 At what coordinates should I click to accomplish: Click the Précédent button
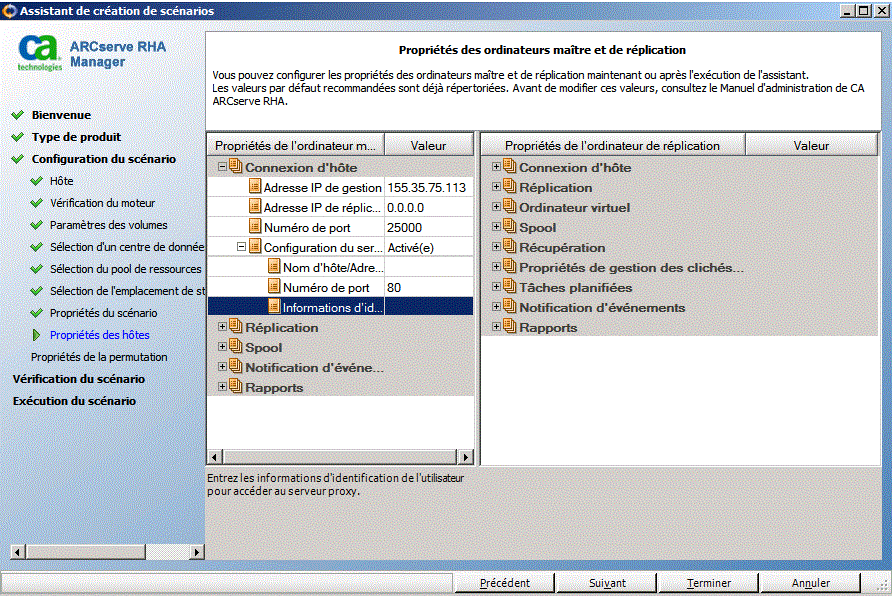[x=504, y=583]
